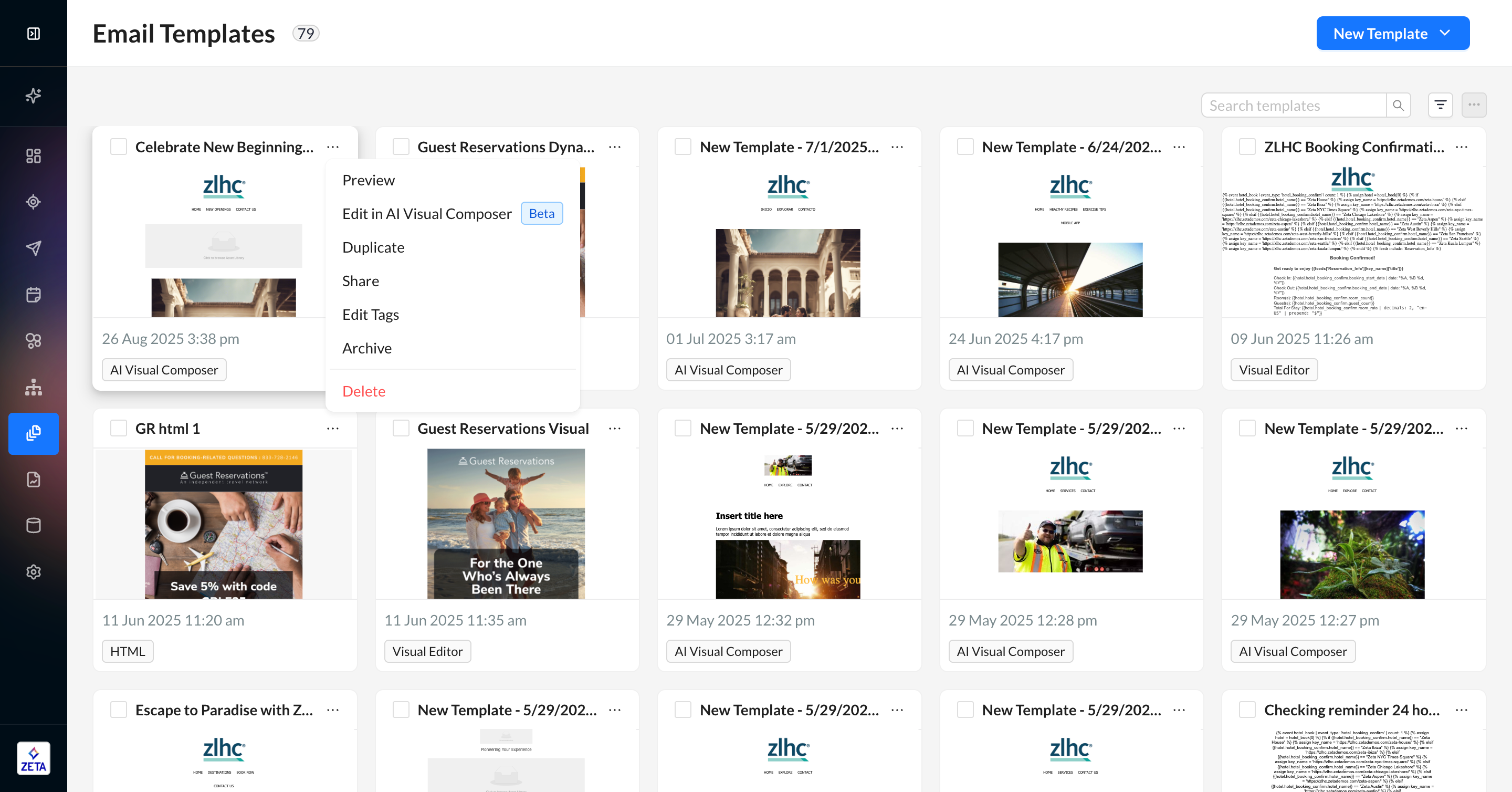Click the sparkle AI assistant sidebar icon
This screenshot has height=792, width=1512.
(34, 96)
